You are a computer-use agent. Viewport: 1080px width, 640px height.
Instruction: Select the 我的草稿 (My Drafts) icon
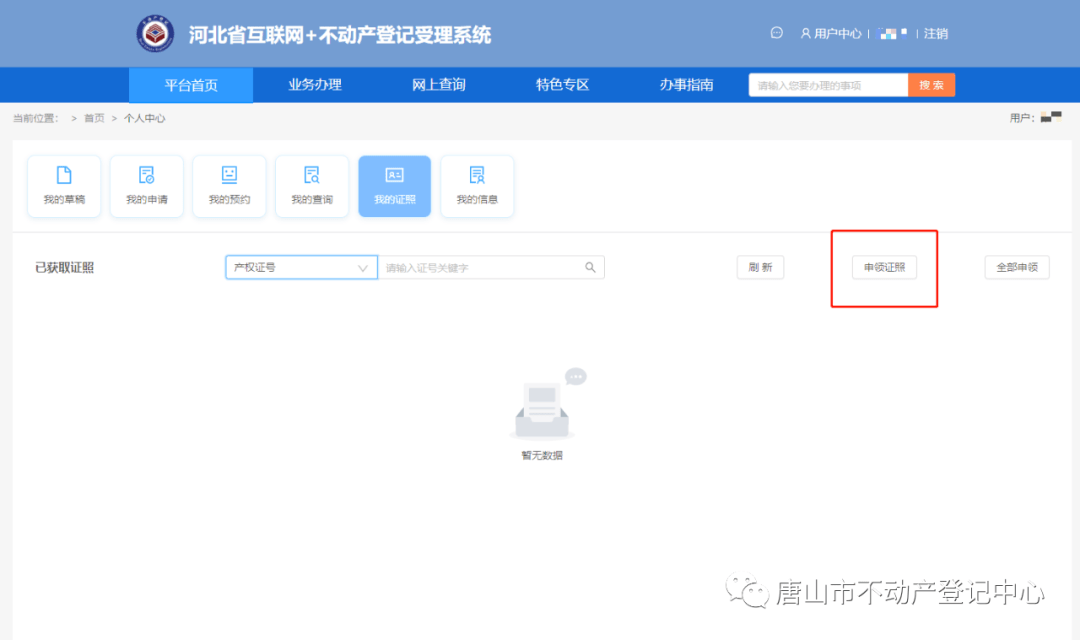(x=64, y=186)
